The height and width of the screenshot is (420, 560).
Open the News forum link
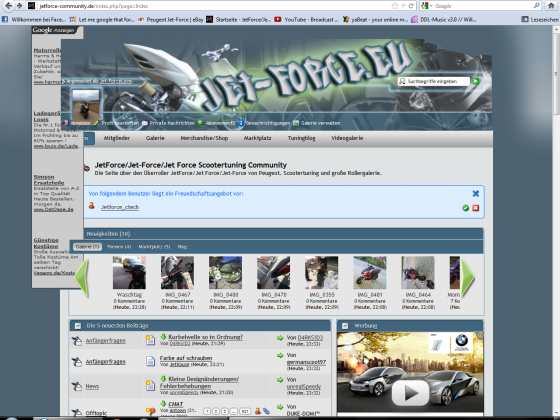click(92, 386)
